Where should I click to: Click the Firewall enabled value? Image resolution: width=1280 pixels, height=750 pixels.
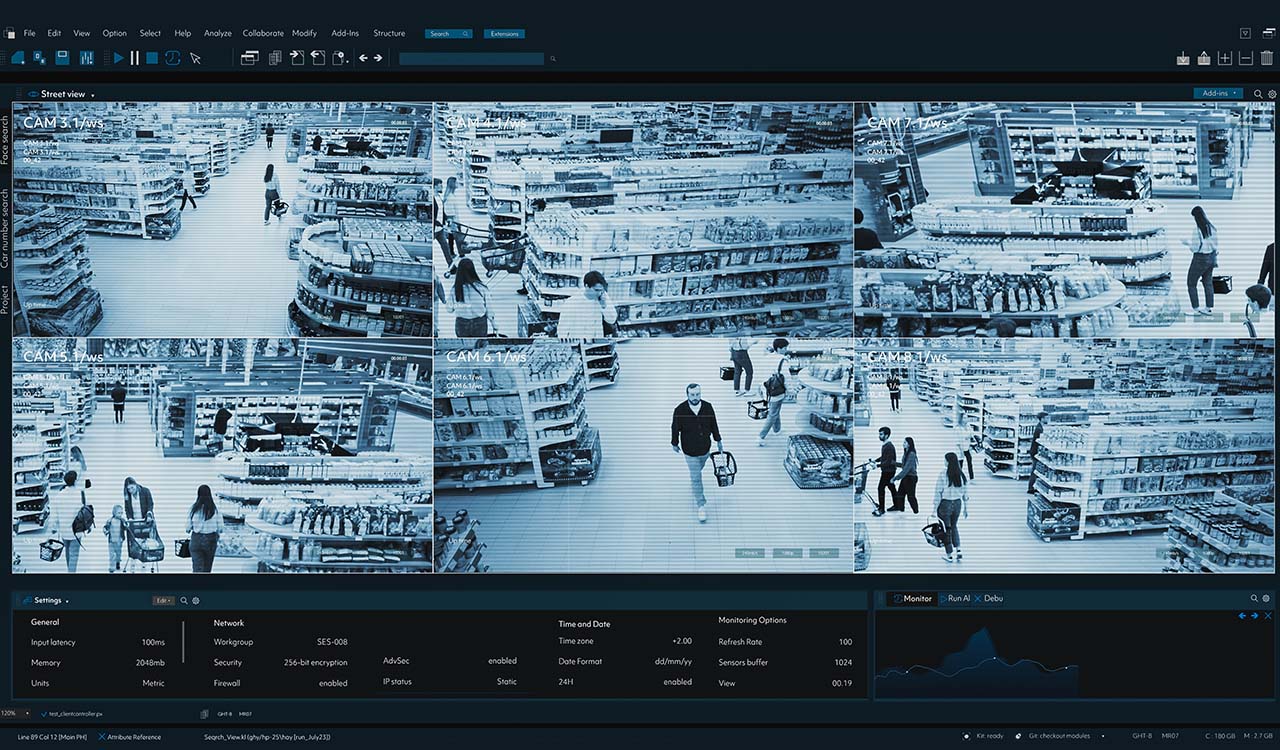click(332, 683)
